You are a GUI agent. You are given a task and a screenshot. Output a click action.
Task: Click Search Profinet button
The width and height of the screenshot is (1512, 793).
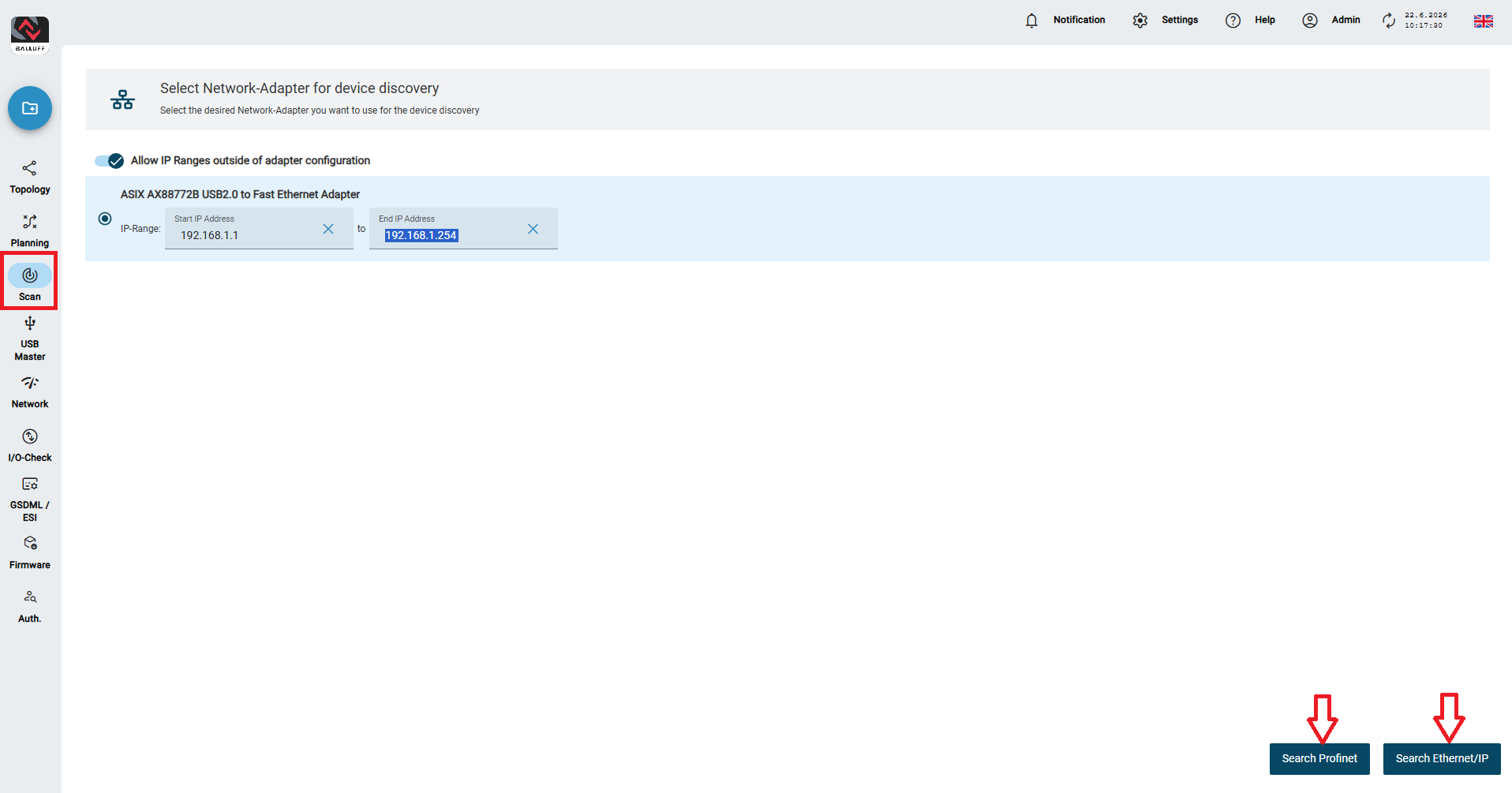1319,758
